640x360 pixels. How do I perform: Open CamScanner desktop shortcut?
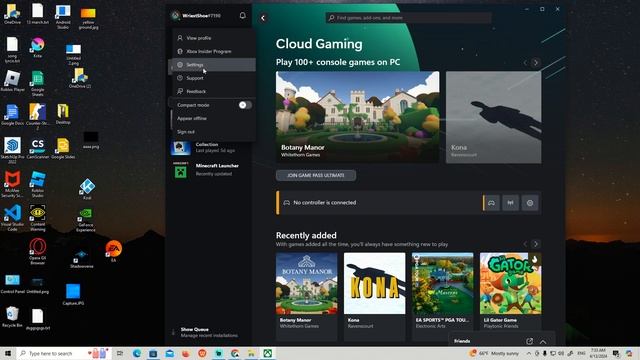pos(38,148)
